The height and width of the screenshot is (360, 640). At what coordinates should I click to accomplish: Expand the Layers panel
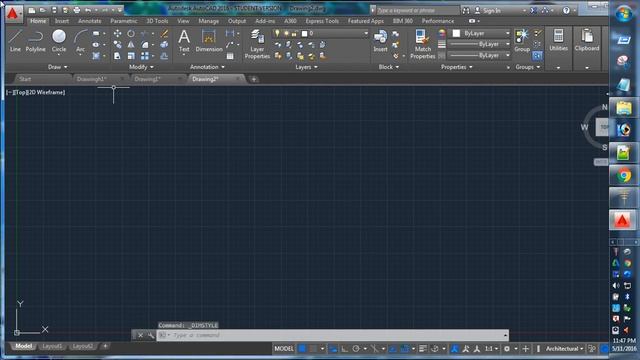click(x=307, y=67)
